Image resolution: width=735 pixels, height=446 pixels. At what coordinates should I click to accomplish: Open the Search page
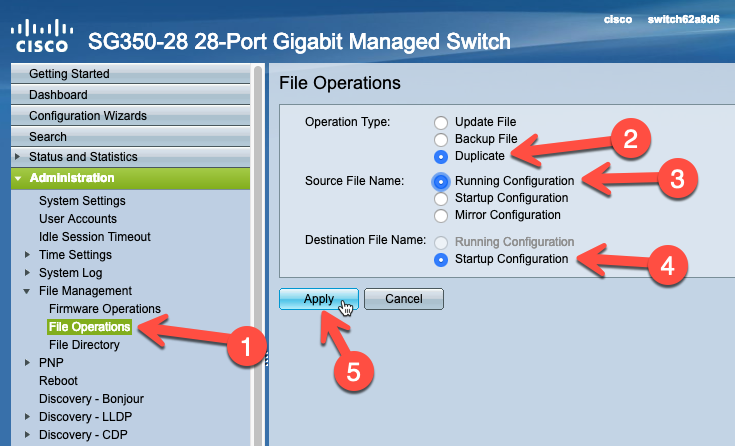pos(130,137)
